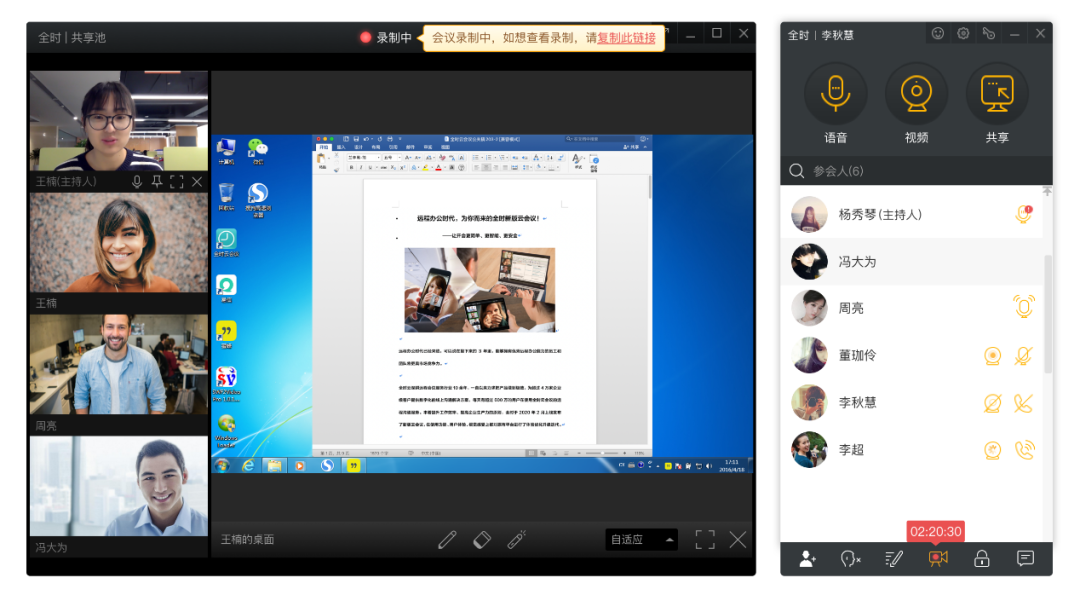Click the scroll-to-top arrow above participant list
This screenshot has width=1080, height=595.
click(x=1047, y=191)
